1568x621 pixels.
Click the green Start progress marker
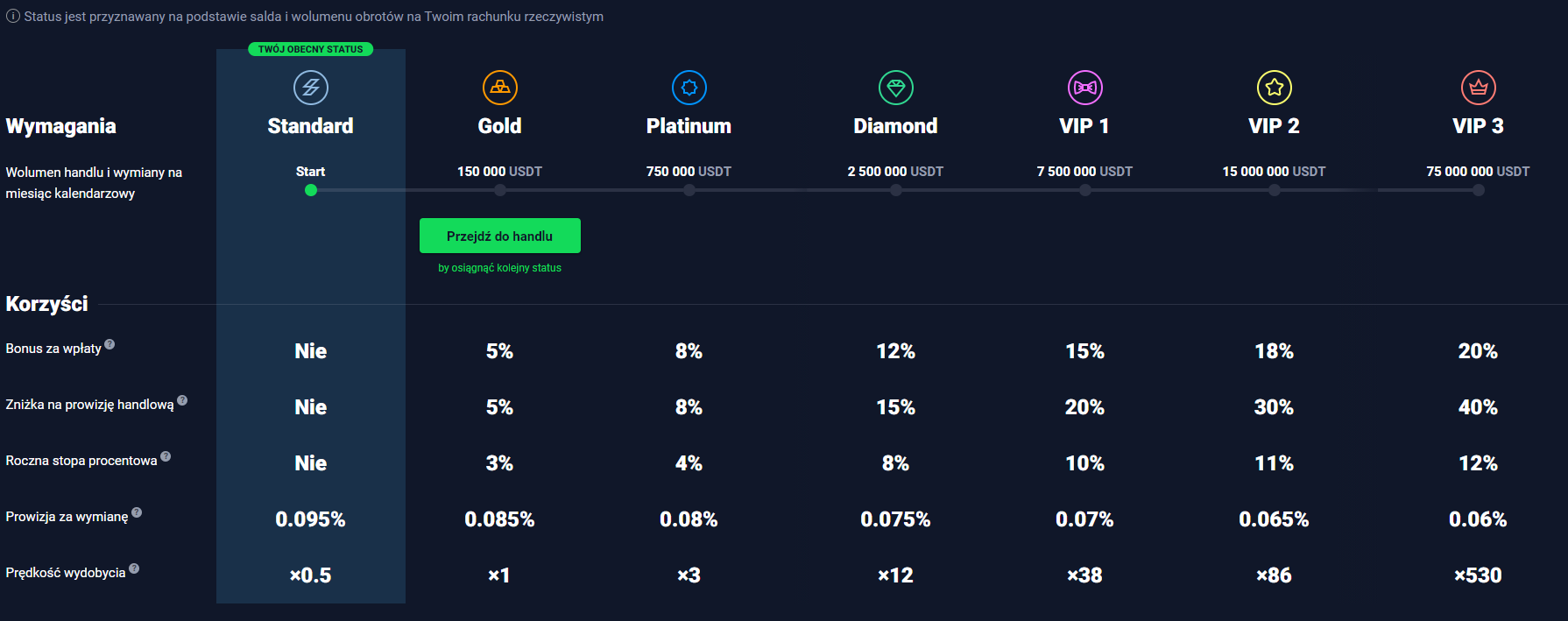coord(311,190)
